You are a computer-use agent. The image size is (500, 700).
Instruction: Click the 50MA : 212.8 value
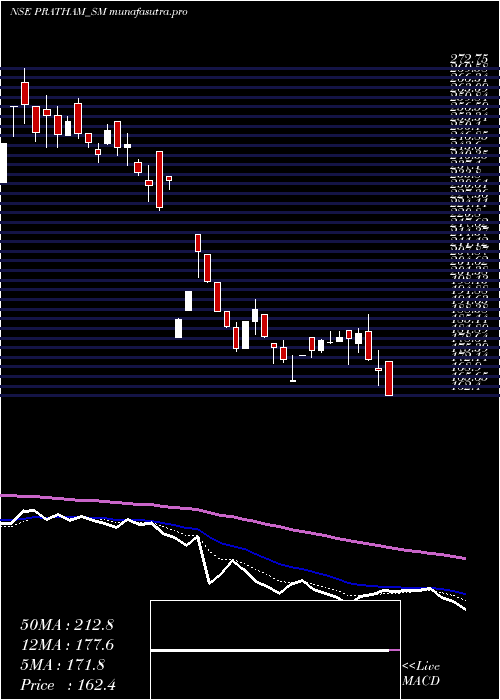click(67, 625)
